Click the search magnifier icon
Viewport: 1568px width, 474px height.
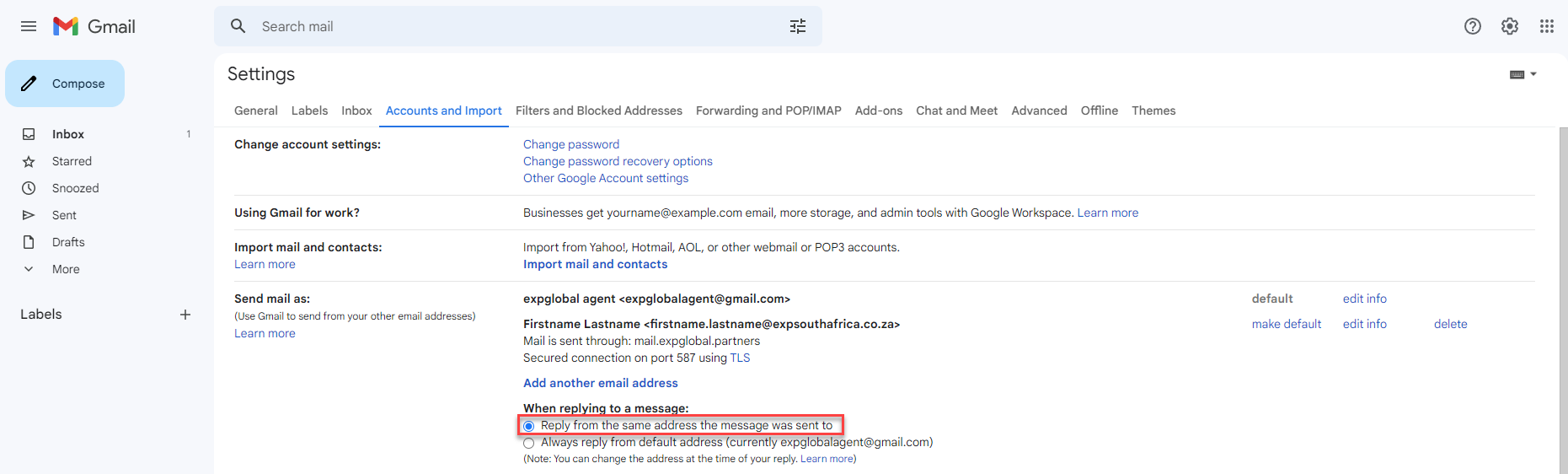pos(238,26)
